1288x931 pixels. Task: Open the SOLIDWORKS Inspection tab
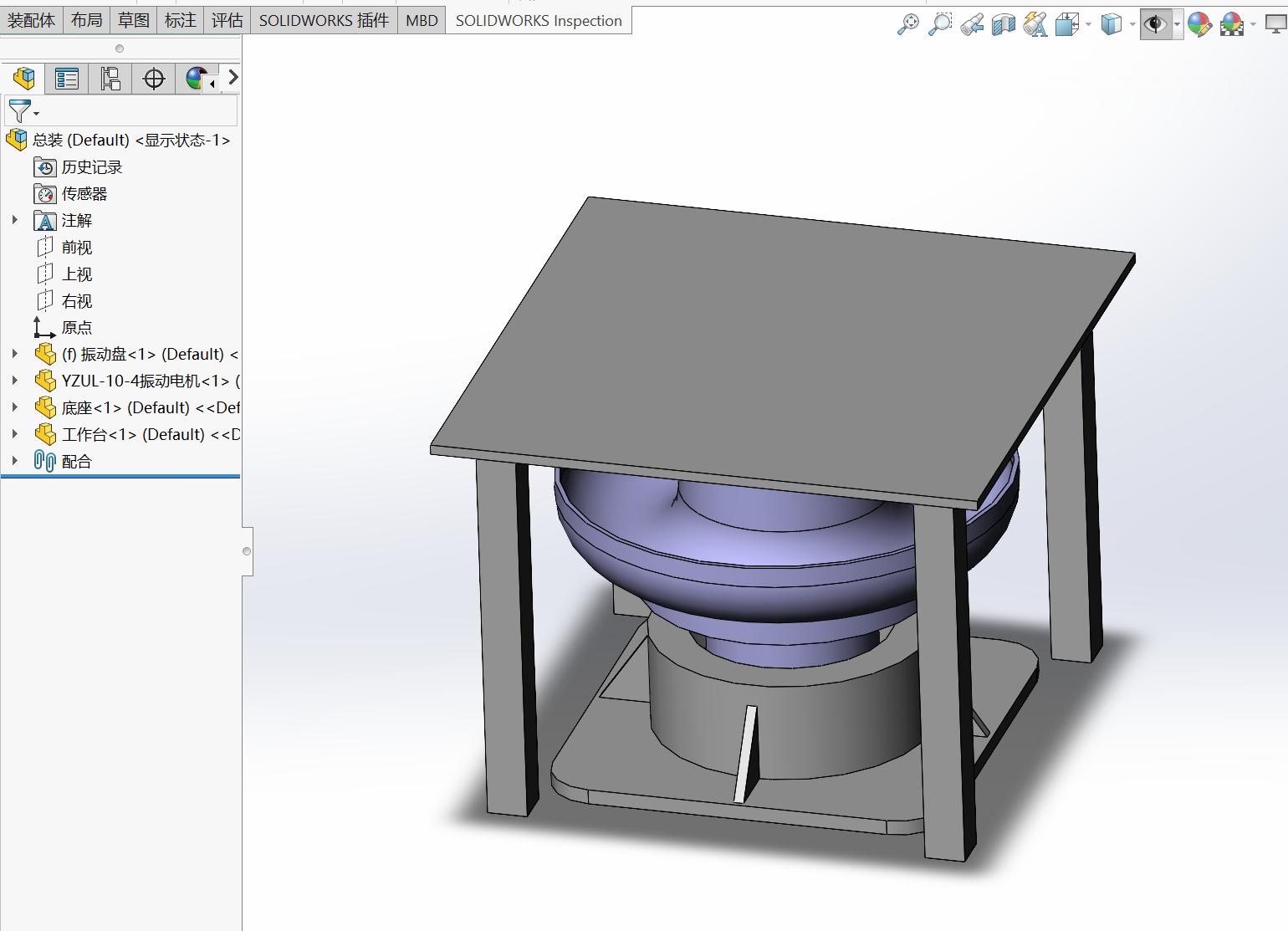(539, 20)
